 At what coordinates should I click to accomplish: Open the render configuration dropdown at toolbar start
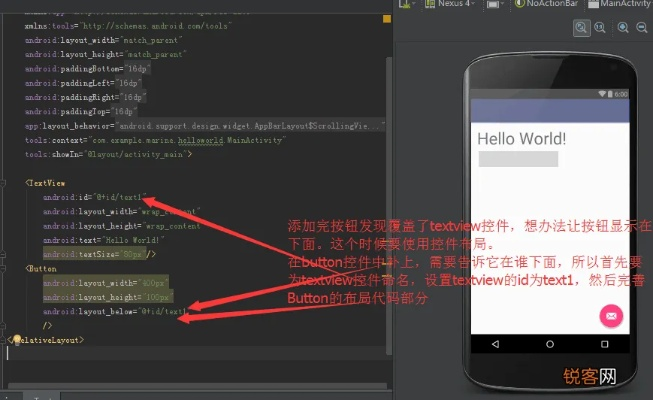(x=406, y=5)
